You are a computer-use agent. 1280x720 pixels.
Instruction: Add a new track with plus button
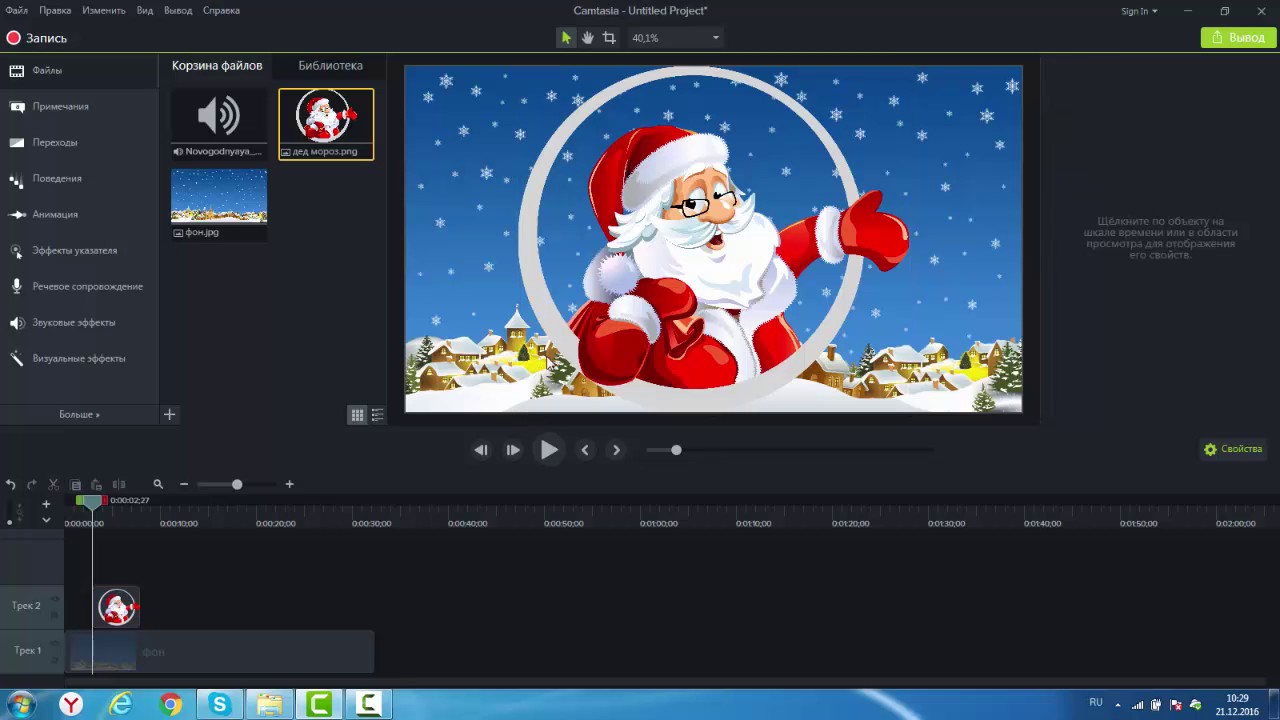pyautogui.click(x=46, y=504)
